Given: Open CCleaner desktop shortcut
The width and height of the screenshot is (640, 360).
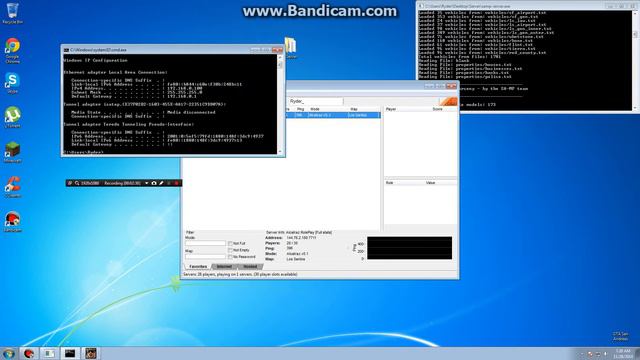Looking at the screenshot, I should [12, 187].
